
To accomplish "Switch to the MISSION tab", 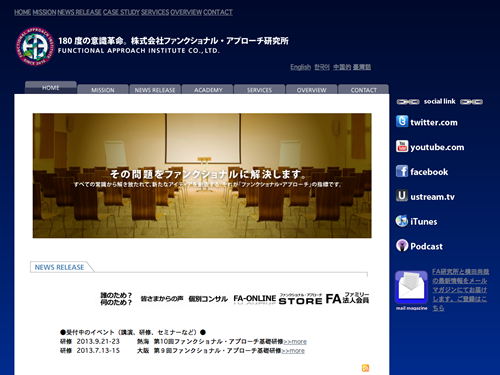I will (103, 90).
